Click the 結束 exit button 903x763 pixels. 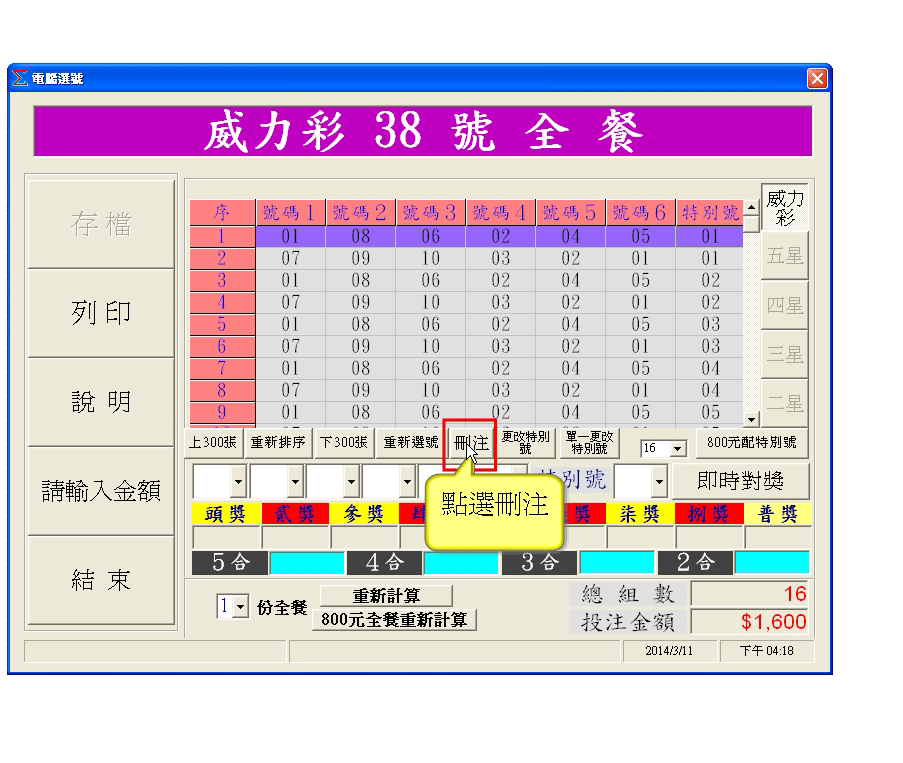(100, 580)
